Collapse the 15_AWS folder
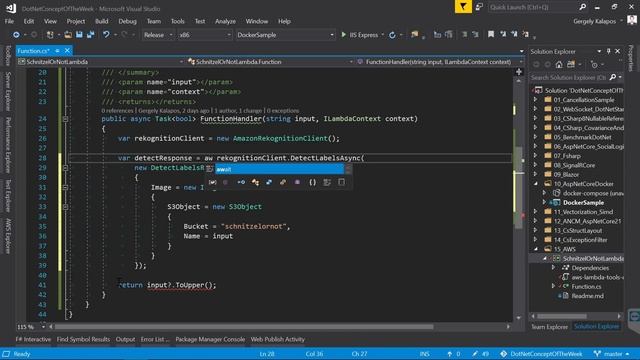The height and width of the screenshot is (360, 640). tap(536, 249)
